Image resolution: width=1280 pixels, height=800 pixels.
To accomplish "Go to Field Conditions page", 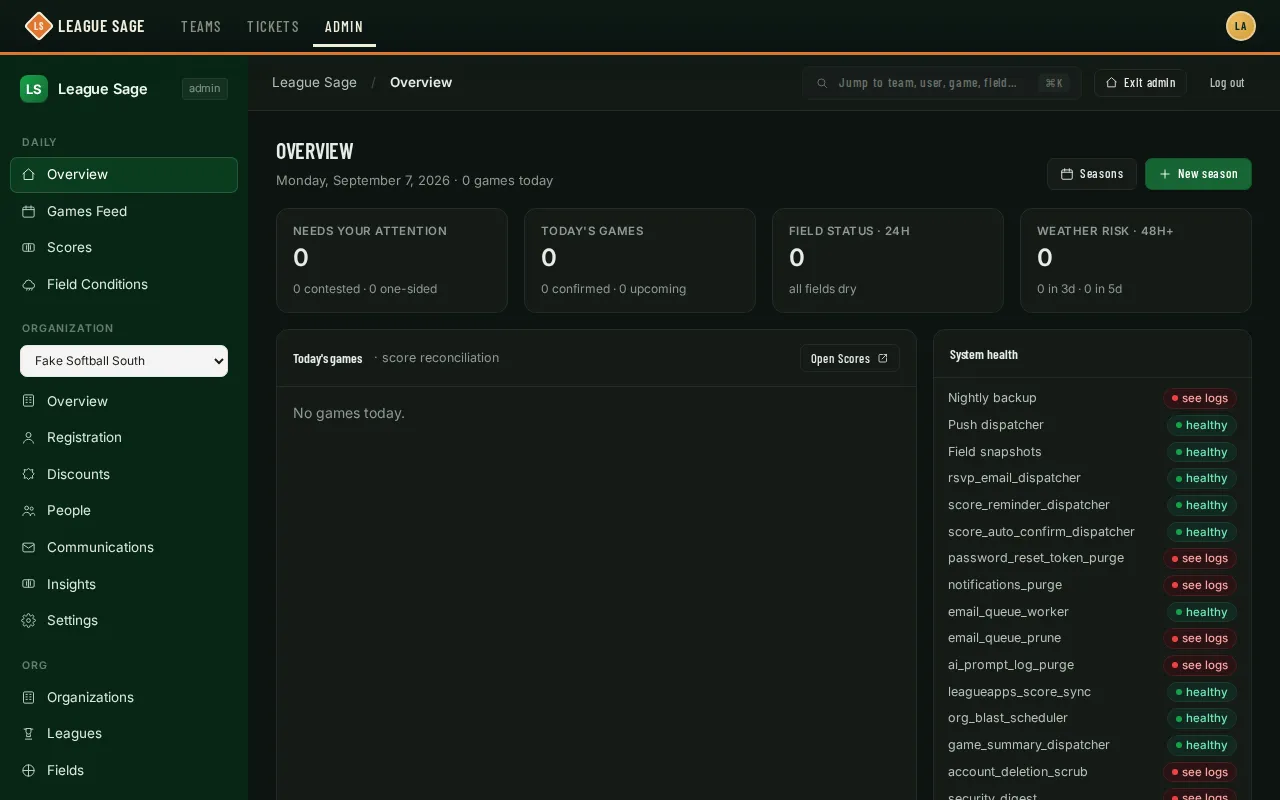I will 124,285.
